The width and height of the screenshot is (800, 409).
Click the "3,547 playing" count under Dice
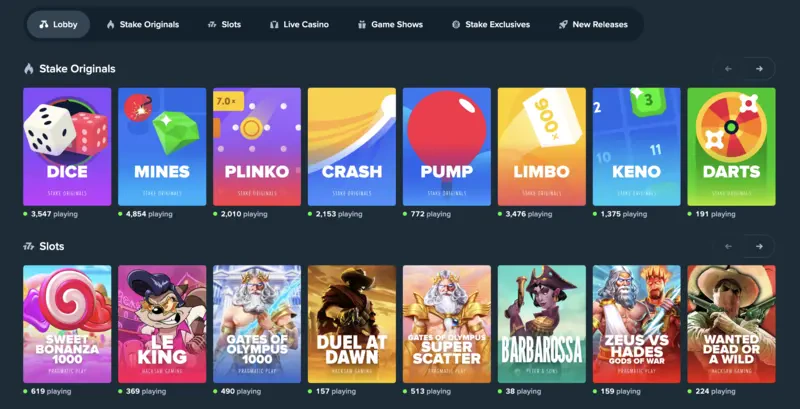(54, 214)
